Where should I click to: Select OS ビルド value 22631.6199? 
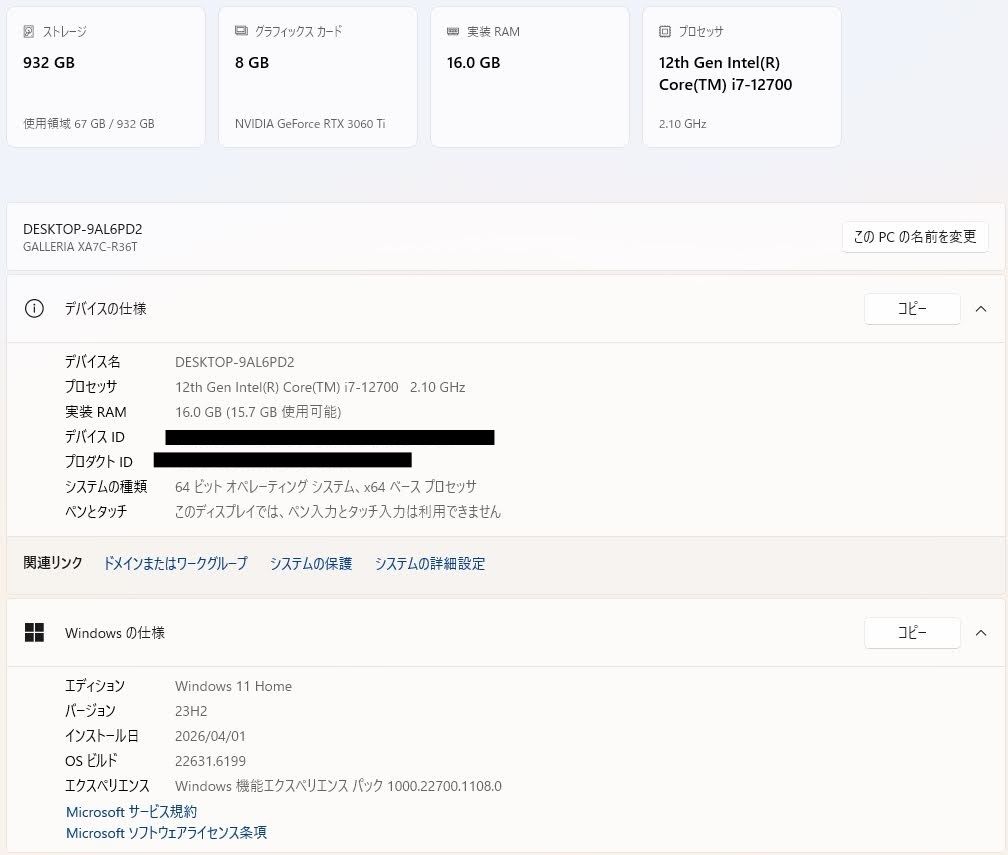[210, 761]
